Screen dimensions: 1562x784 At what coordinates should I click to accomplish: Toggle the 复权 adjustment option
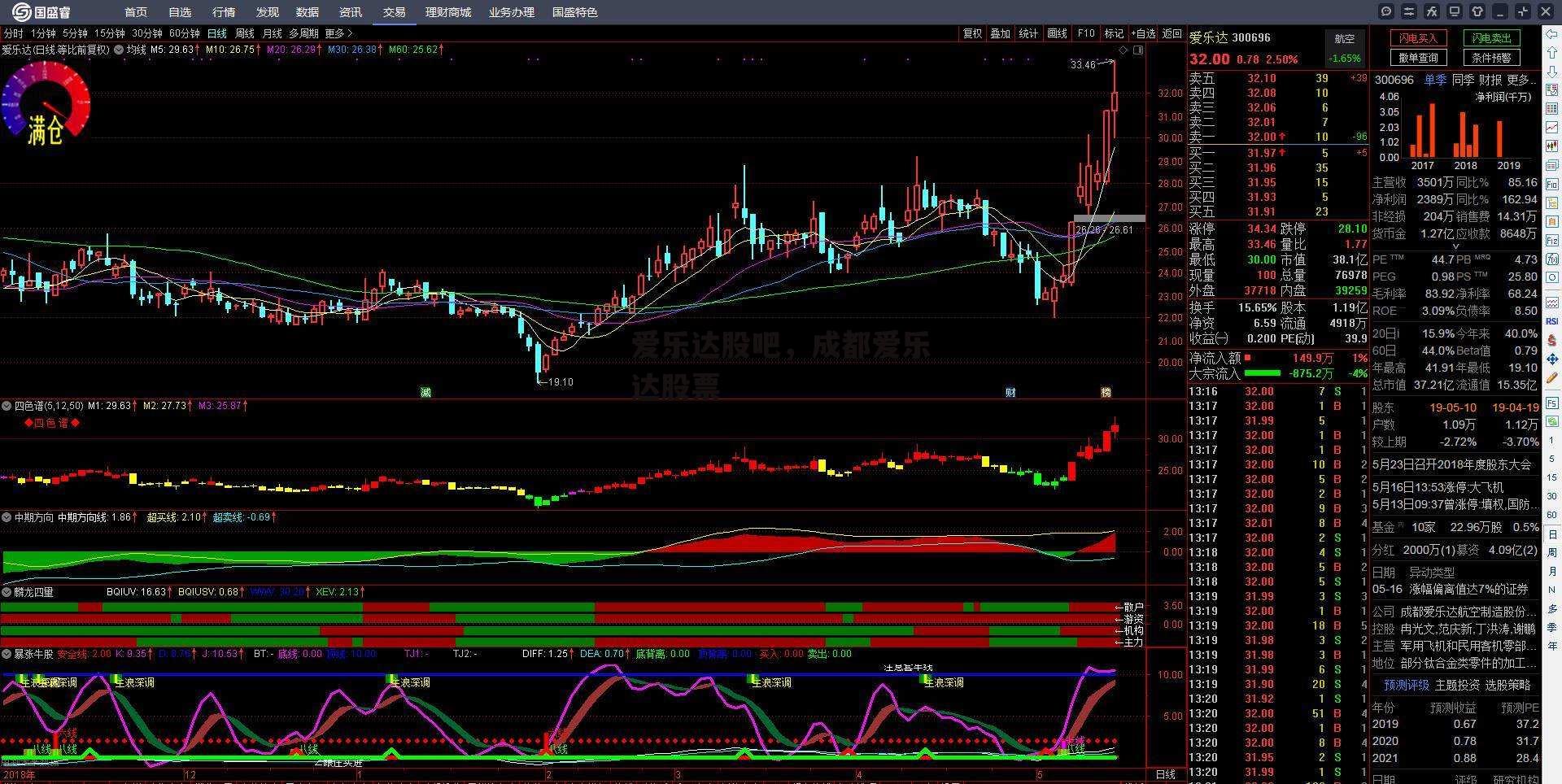972,33
